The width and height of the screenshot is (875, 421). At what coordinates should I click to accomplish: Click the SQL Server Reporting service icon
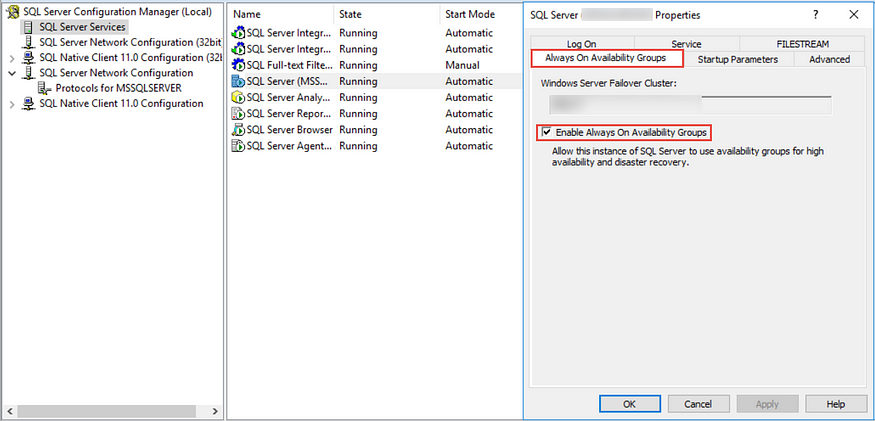pos(238,114)
